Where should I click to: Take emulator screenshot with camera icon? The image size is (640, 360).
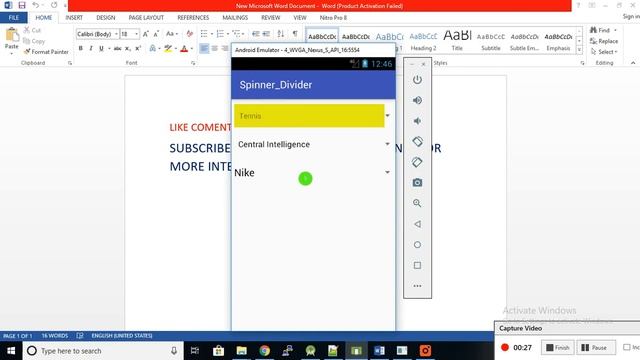click(x=417, y=182)
